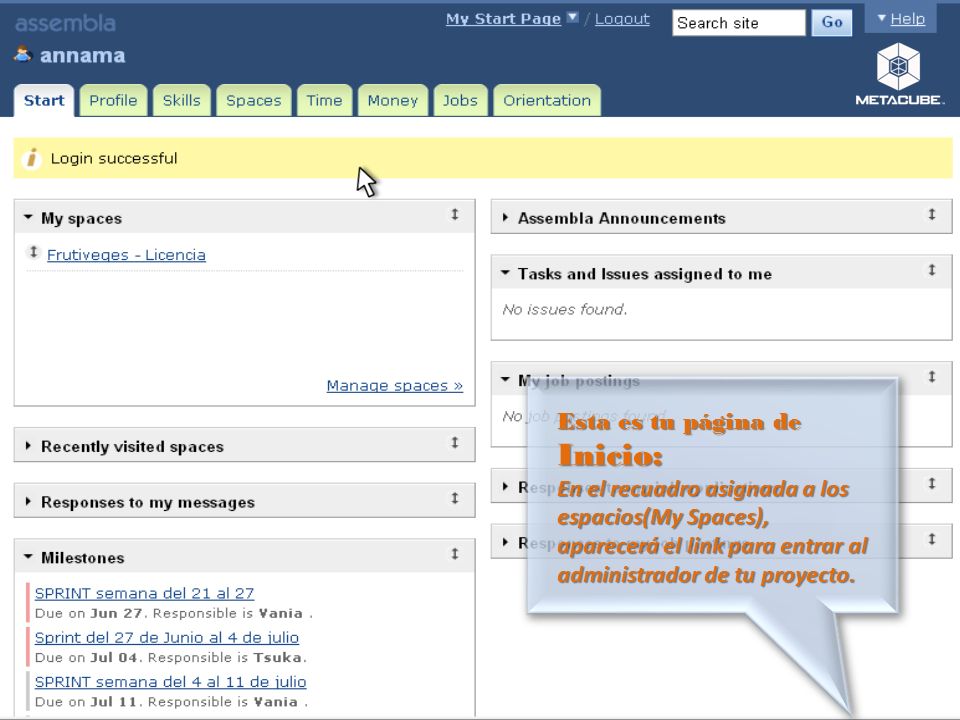
Task: Expand the Assembla Announcements panel
Action: 505,217
